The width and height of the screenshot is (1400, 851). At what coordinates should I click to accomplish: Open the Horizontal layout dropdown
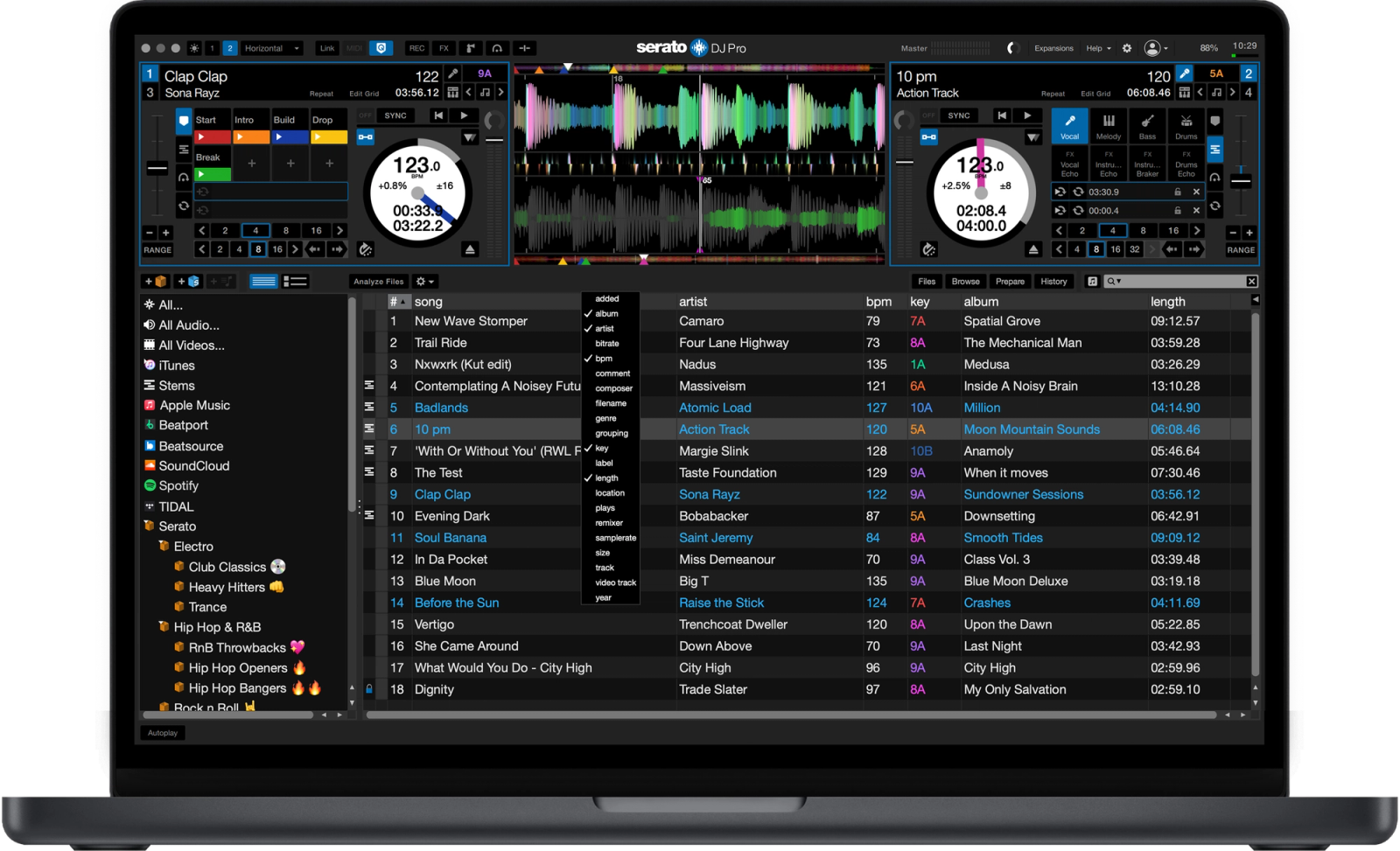tap(272, 48)
